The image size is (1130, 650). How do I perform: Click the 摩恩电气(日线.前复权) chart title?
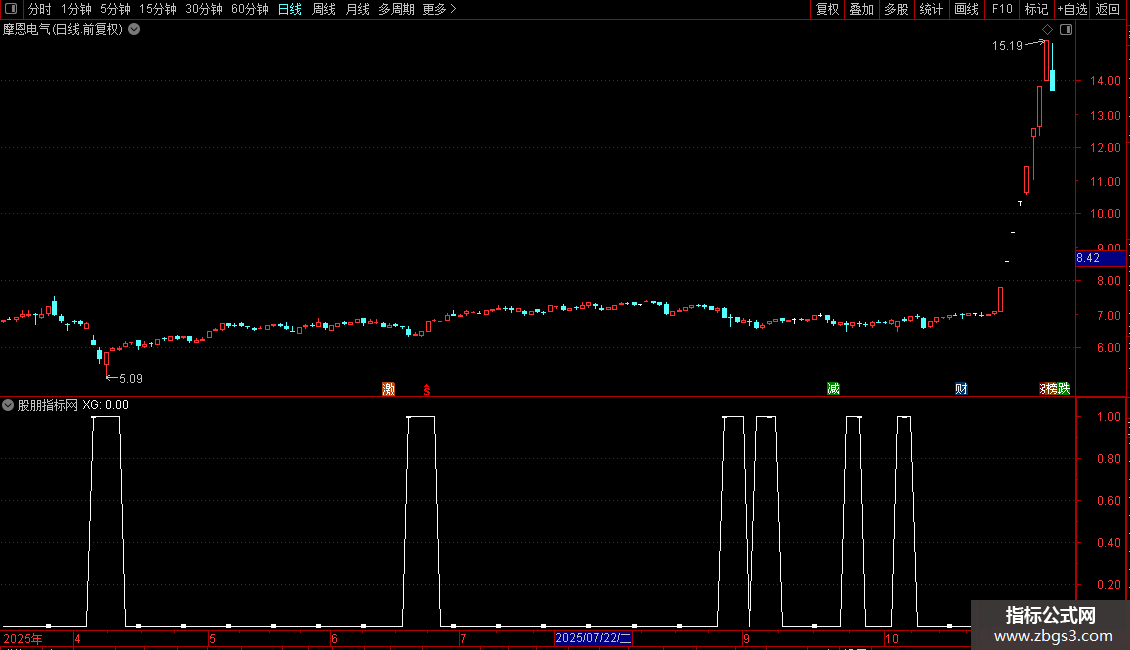point(63,30)
